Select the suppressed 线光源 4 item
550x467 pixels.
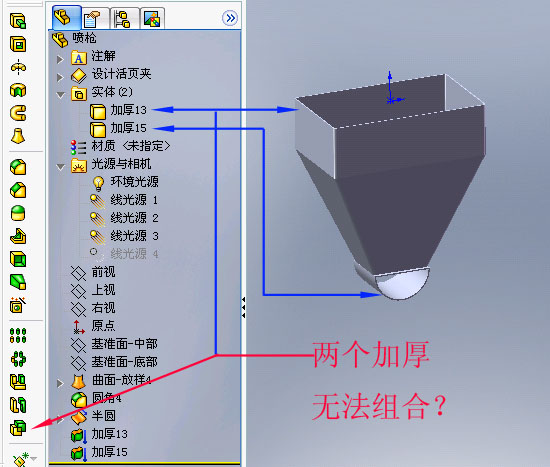(x=124, y=255)
